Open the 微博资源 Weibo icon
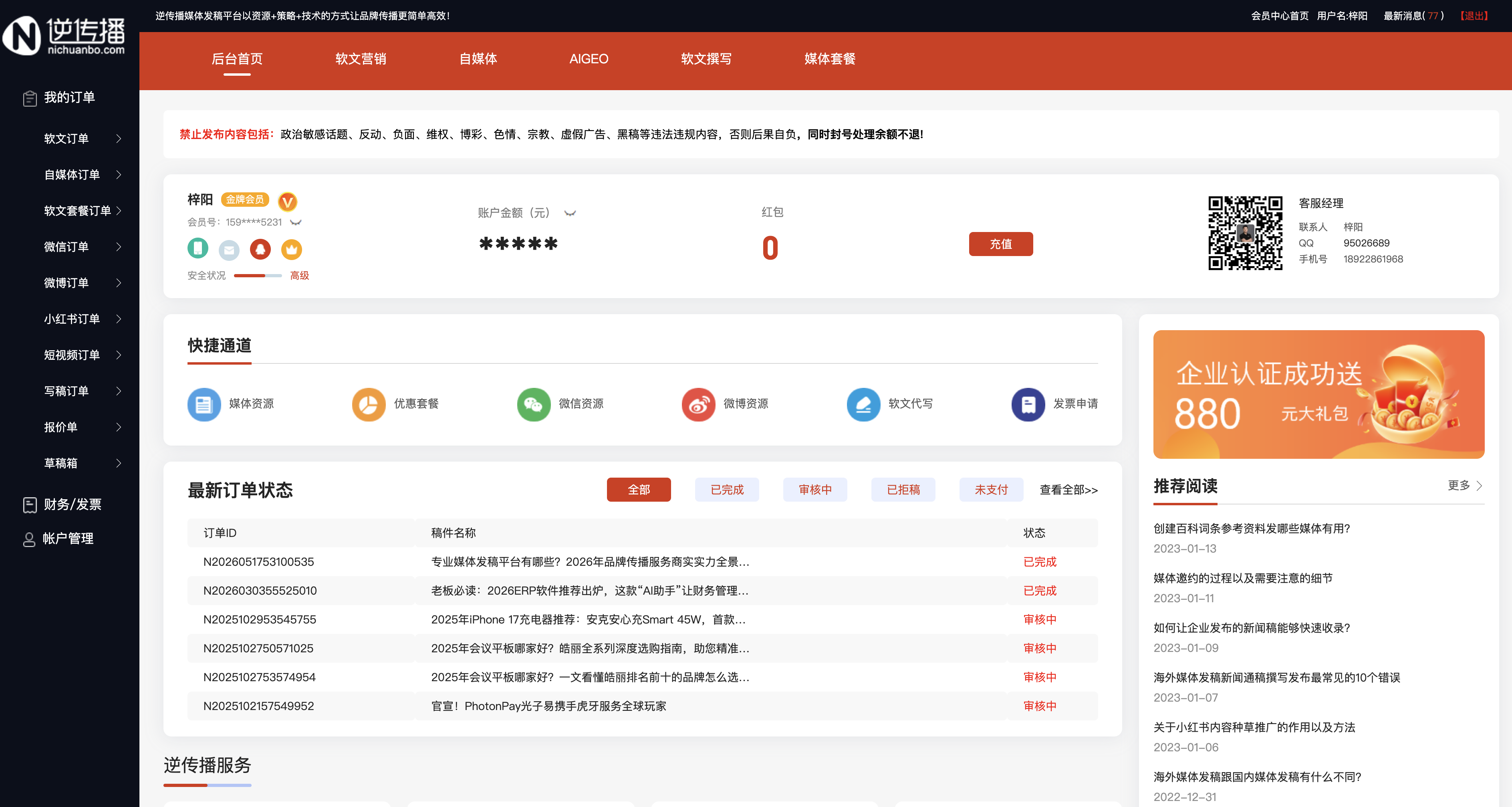This screenshot has width=1512, height=807. pos(698,404)
